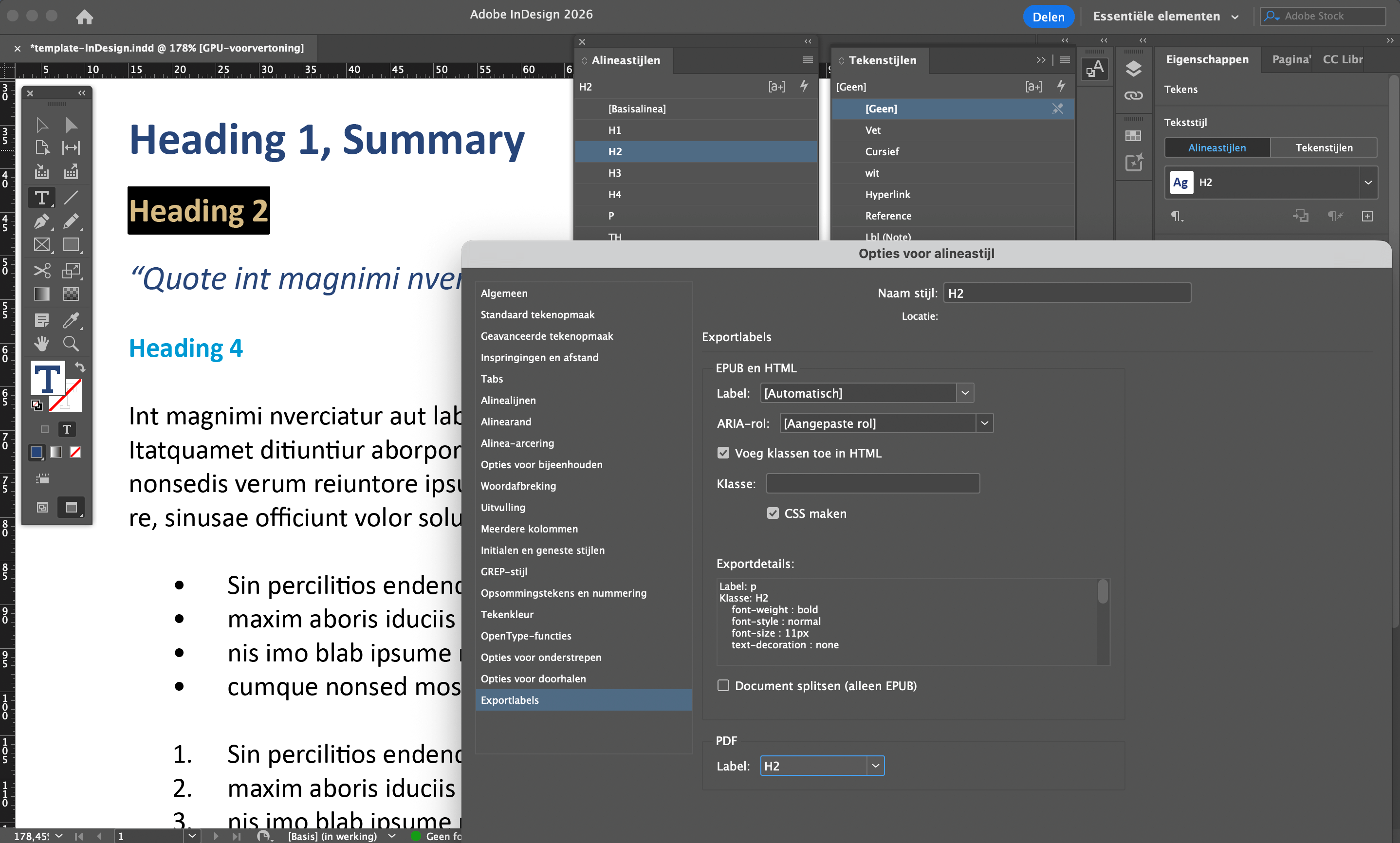Select the Type tool in toolbox
Image resolution: width=1400 pixels, height=843 pixels.
click(41, 198)
